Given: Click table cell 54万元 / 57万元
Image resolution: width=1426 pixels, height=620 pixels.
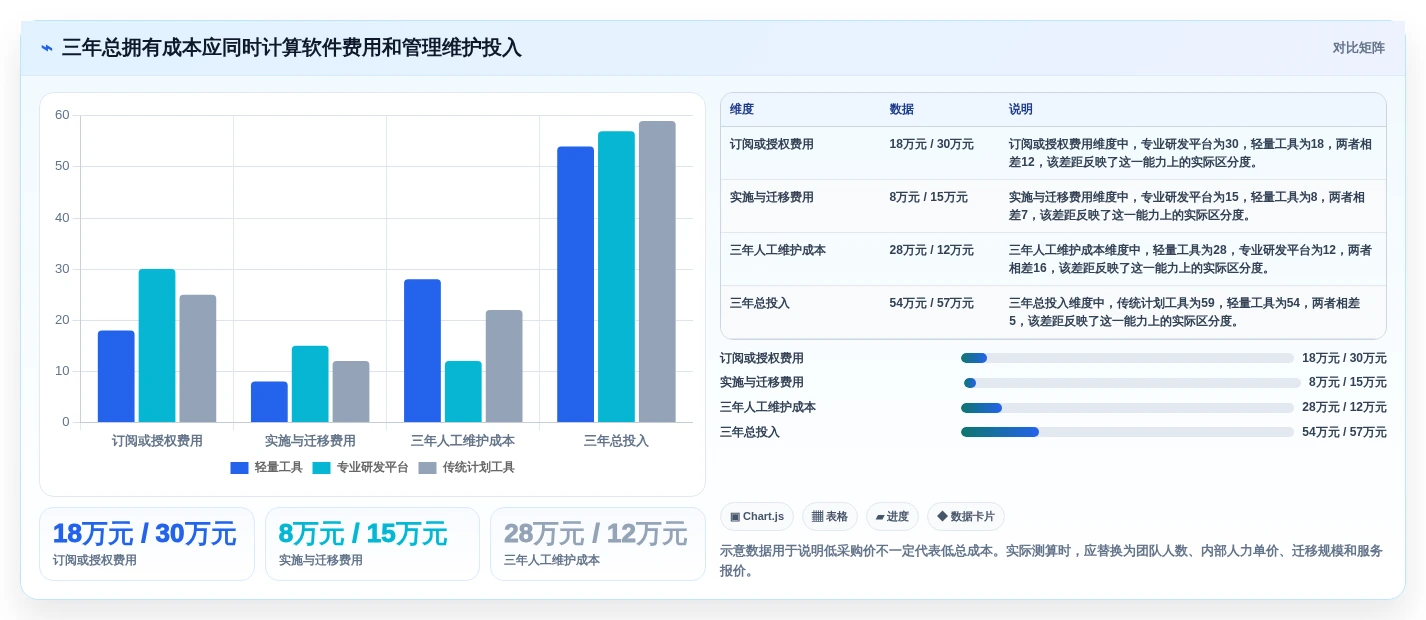Looking at the screenshot, I should (x=931, y=303).
